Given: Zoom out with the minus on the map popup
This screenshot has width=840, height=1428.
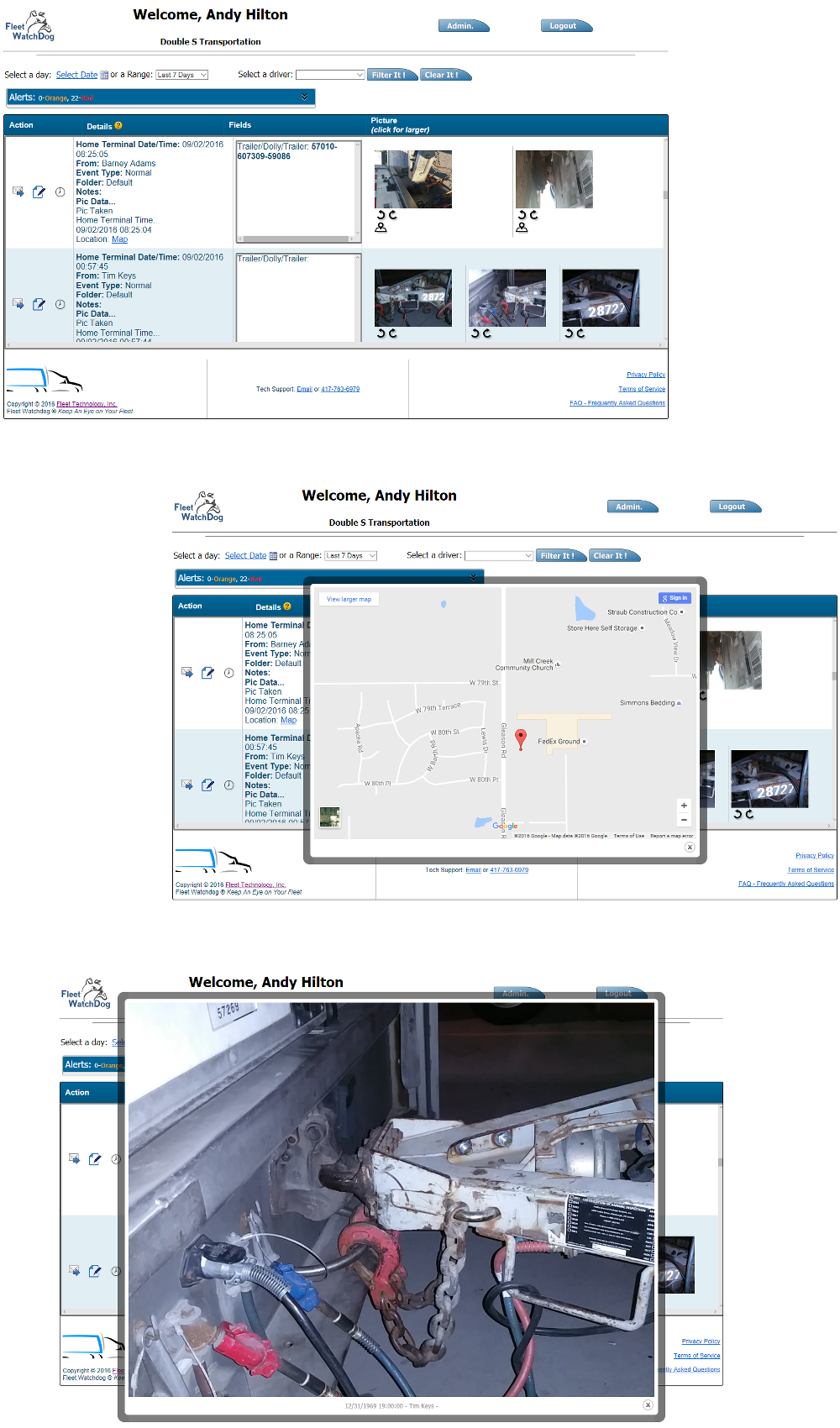Looking at the screenshot, I should click(x=684, y=819).
